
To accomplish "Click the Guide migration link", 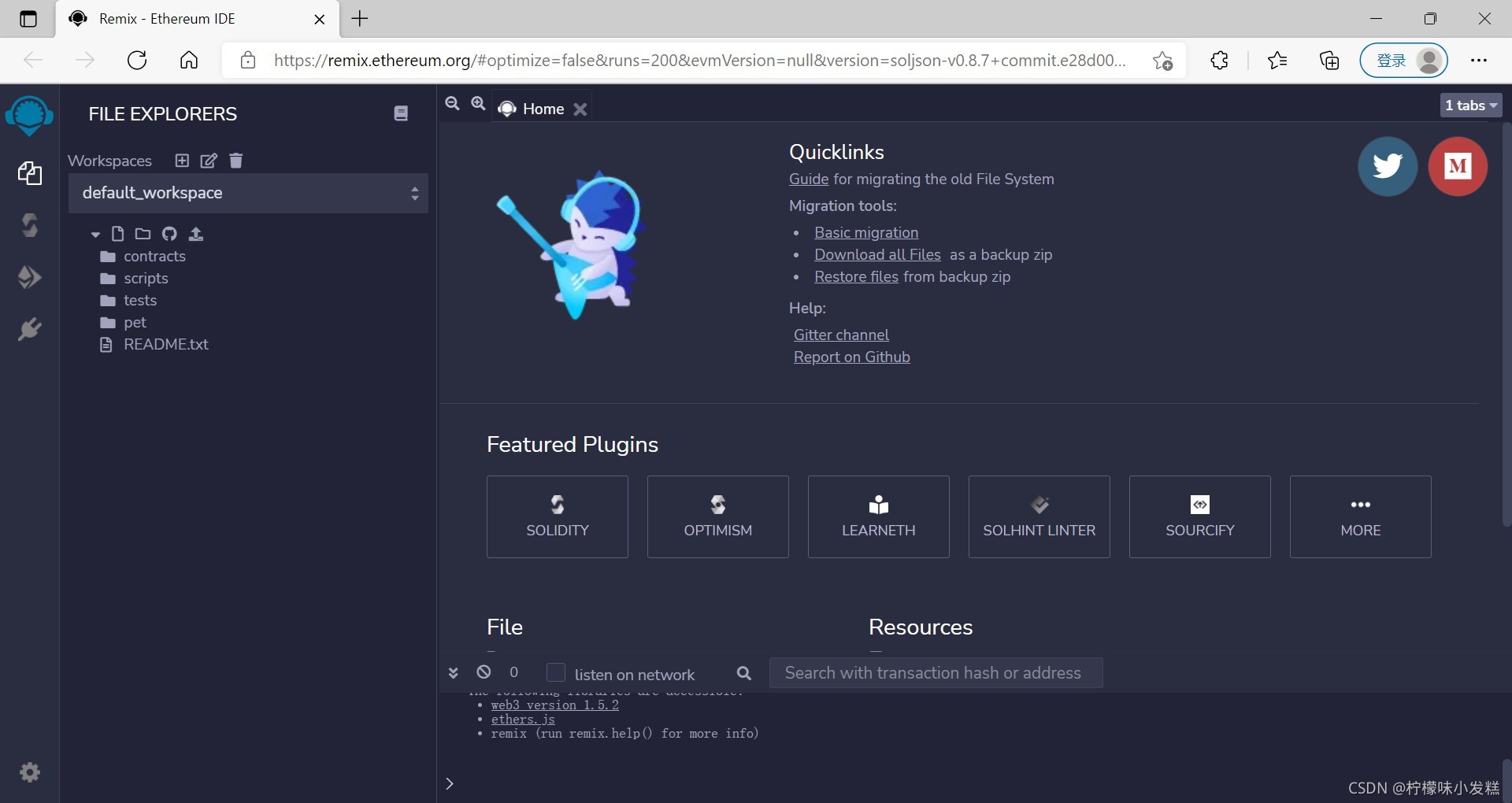I will point(809,179).
